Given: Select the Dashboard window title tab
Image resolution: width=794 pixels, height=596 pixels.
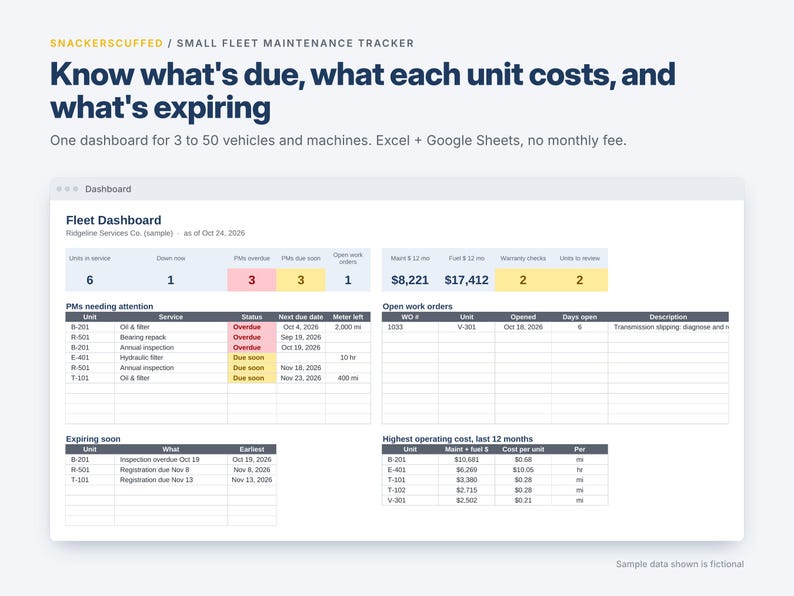Looking at the screenshot, I should (108, 189).
